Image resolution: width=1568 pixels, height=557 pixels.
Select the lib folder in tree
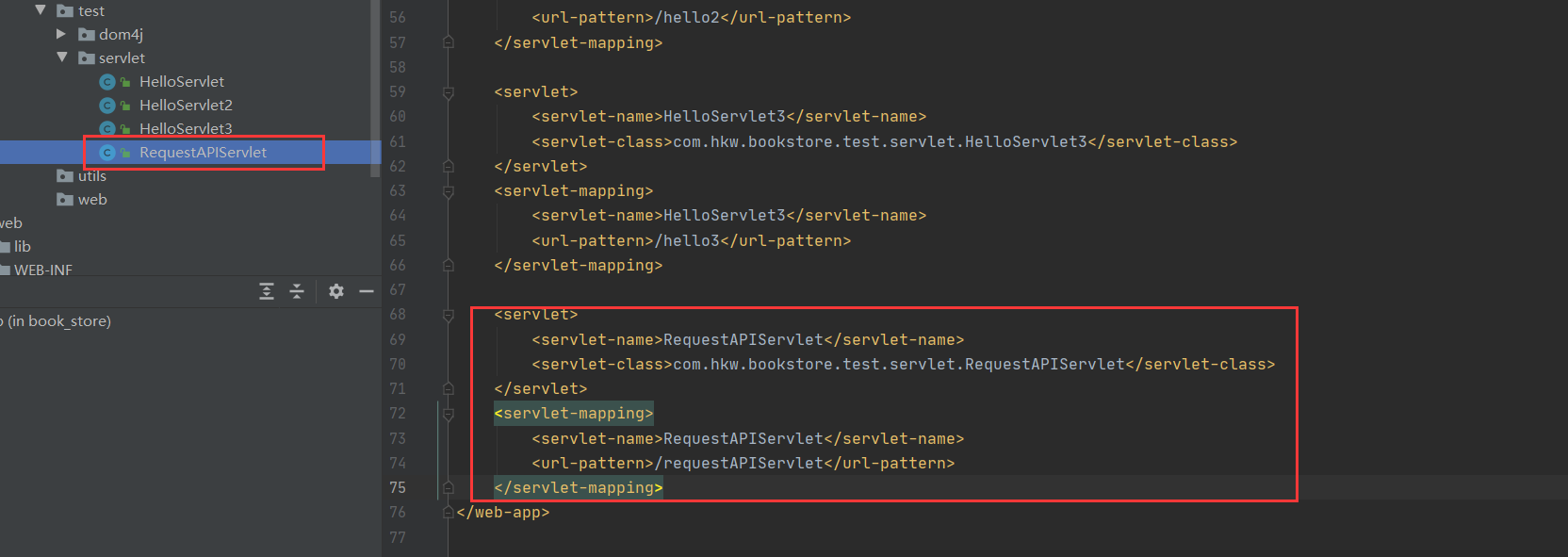pos(22,247)
